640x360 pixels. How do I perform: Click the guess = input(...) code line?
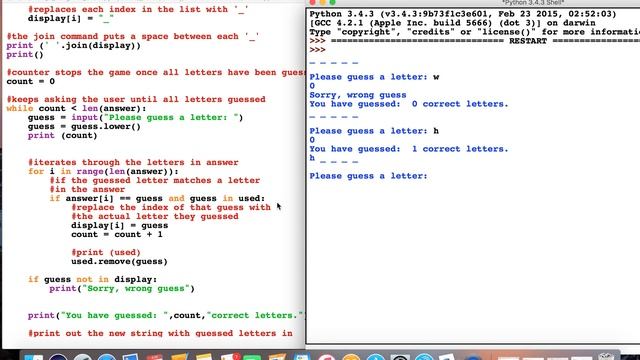[136, 117]
